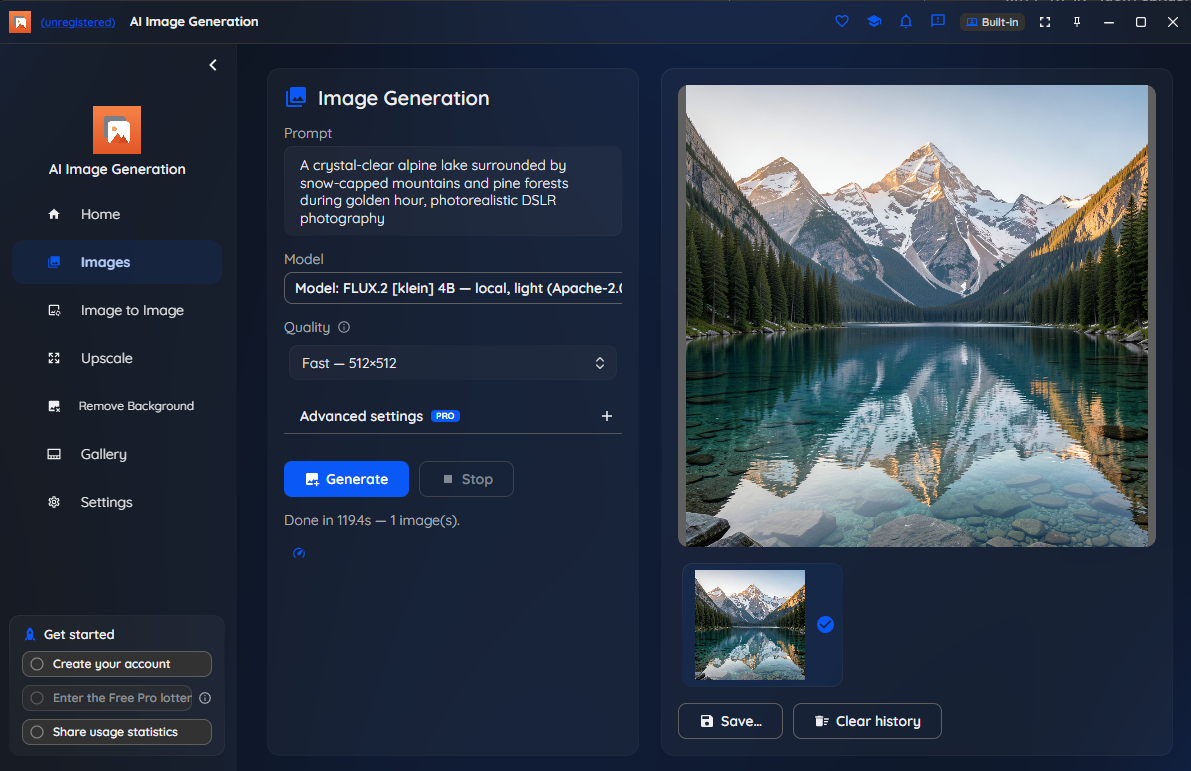Open Gallery section
The image size is (1191, 771).
pyautogui.click(x=117, y=453)
